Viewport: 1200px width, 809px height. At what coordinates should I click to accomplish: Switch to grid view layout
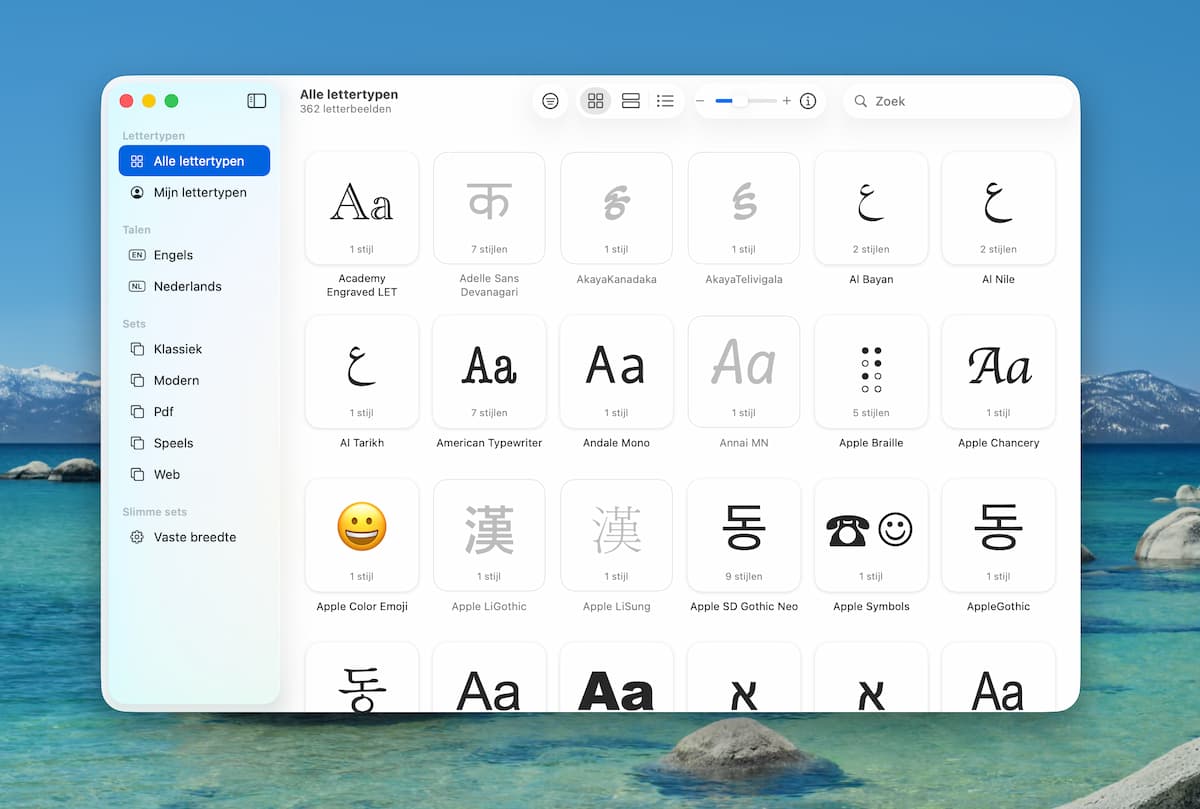(x=596, y=101)
